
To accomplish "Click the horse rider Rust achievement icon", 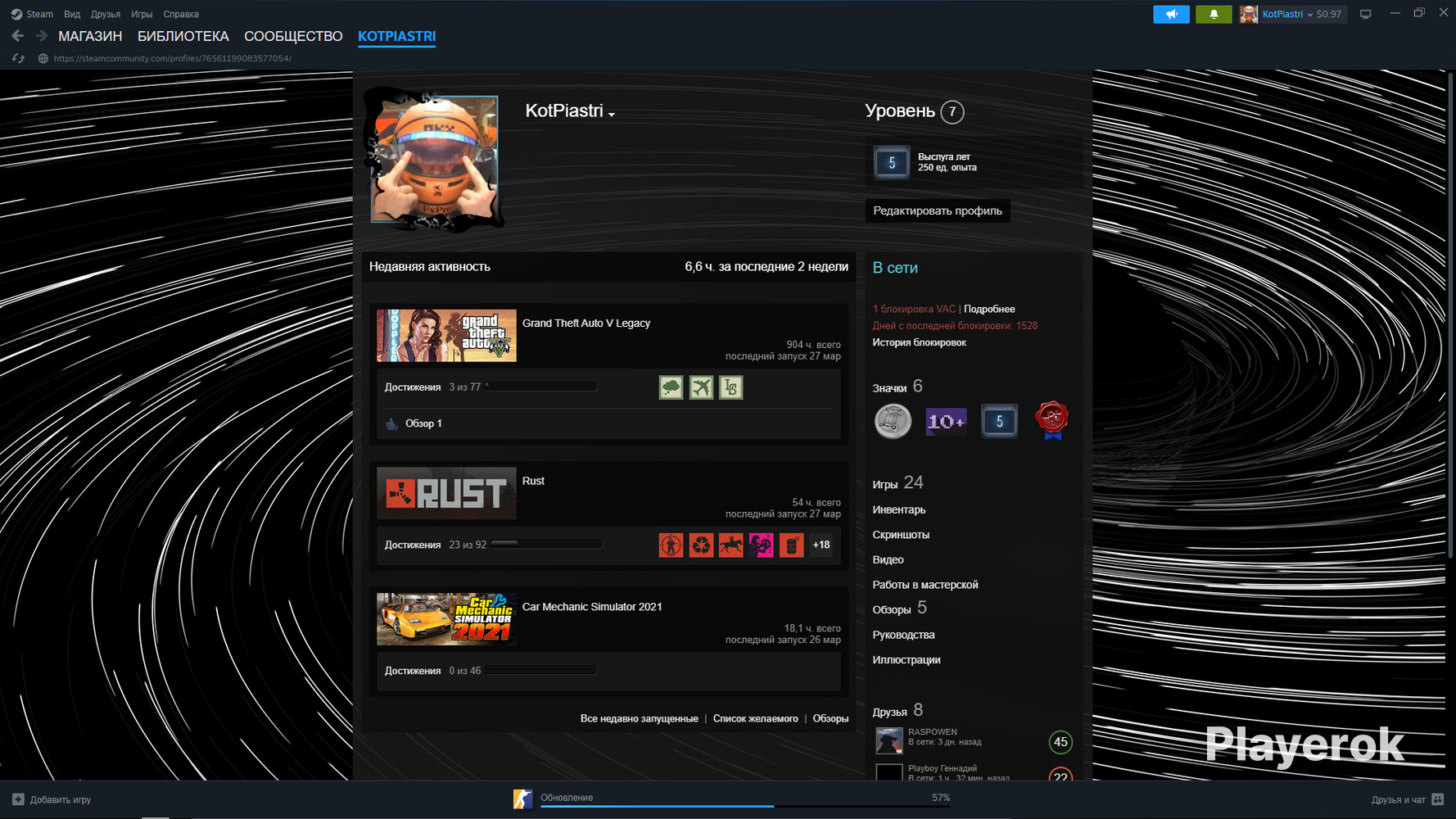I will (731, 545).
